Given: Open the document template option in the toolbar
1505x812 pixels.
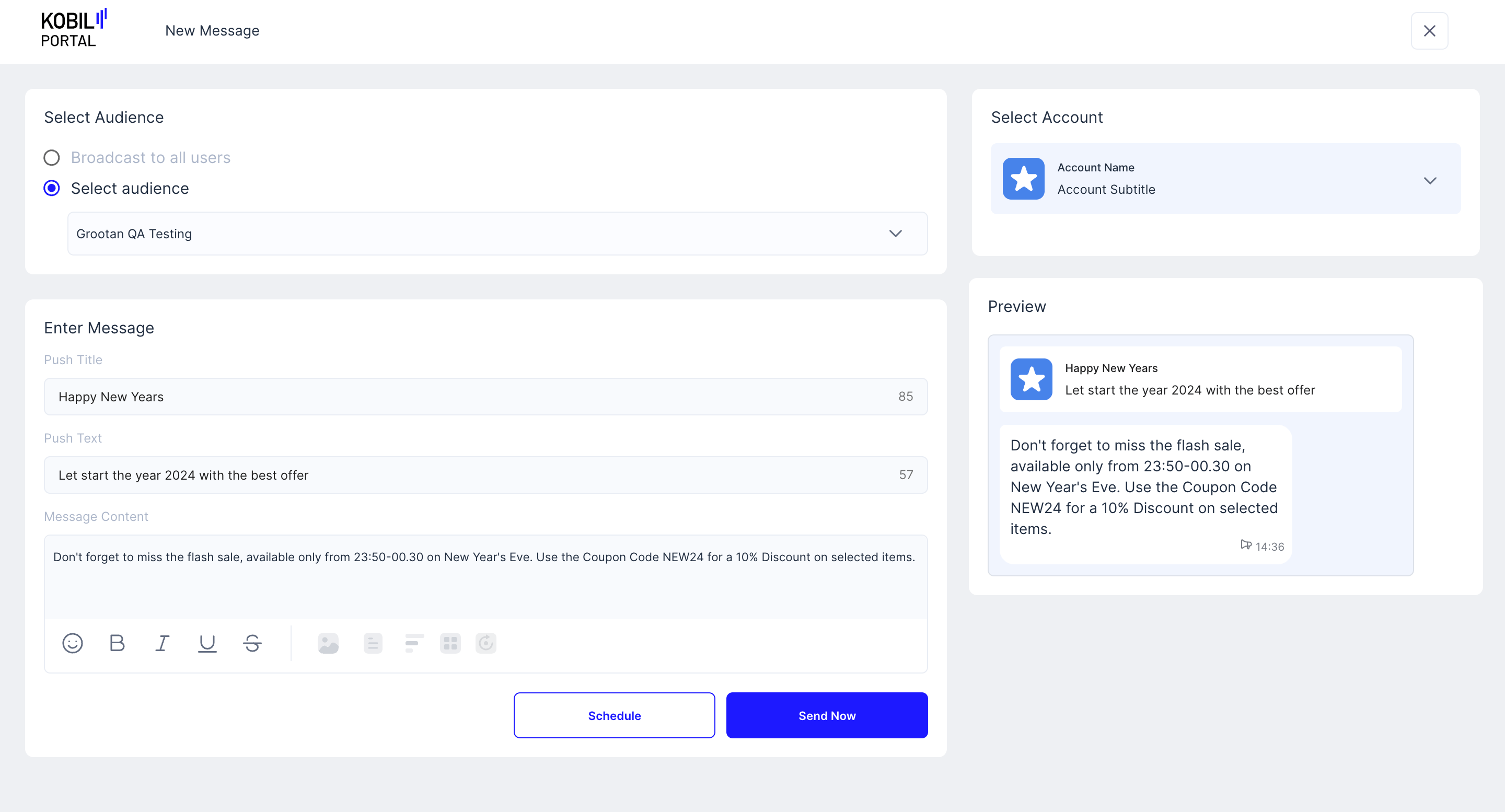Looking at the screenshot, I should coord(372,643).
